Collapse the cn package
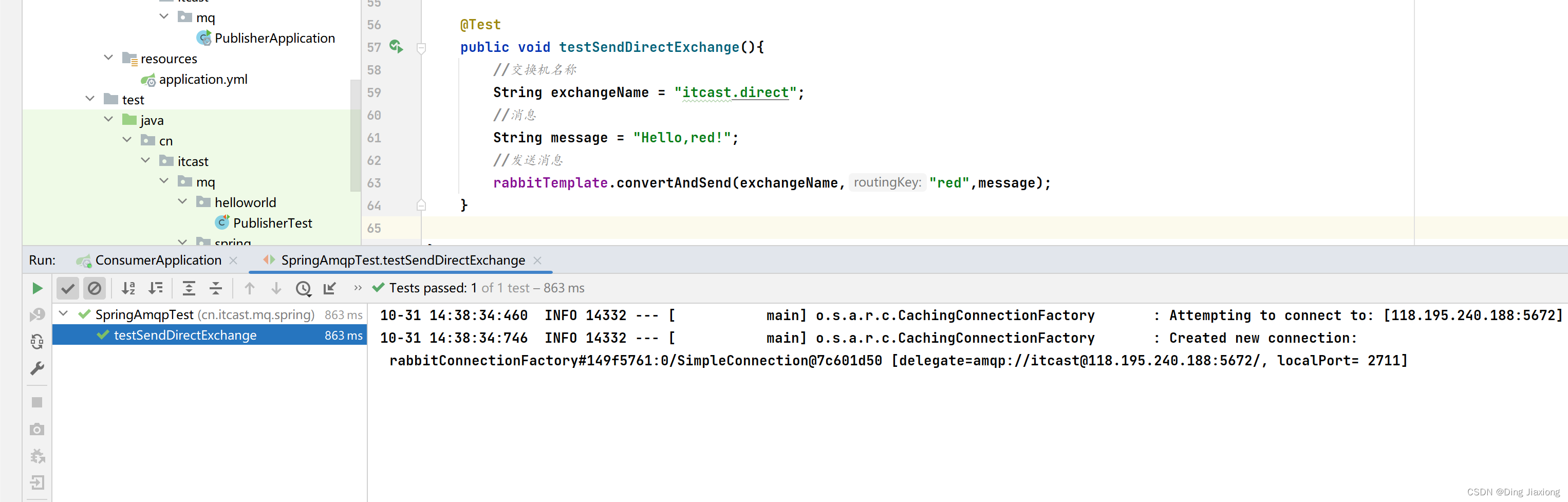This screenshot has height=502, width=1568. (126, 140)
